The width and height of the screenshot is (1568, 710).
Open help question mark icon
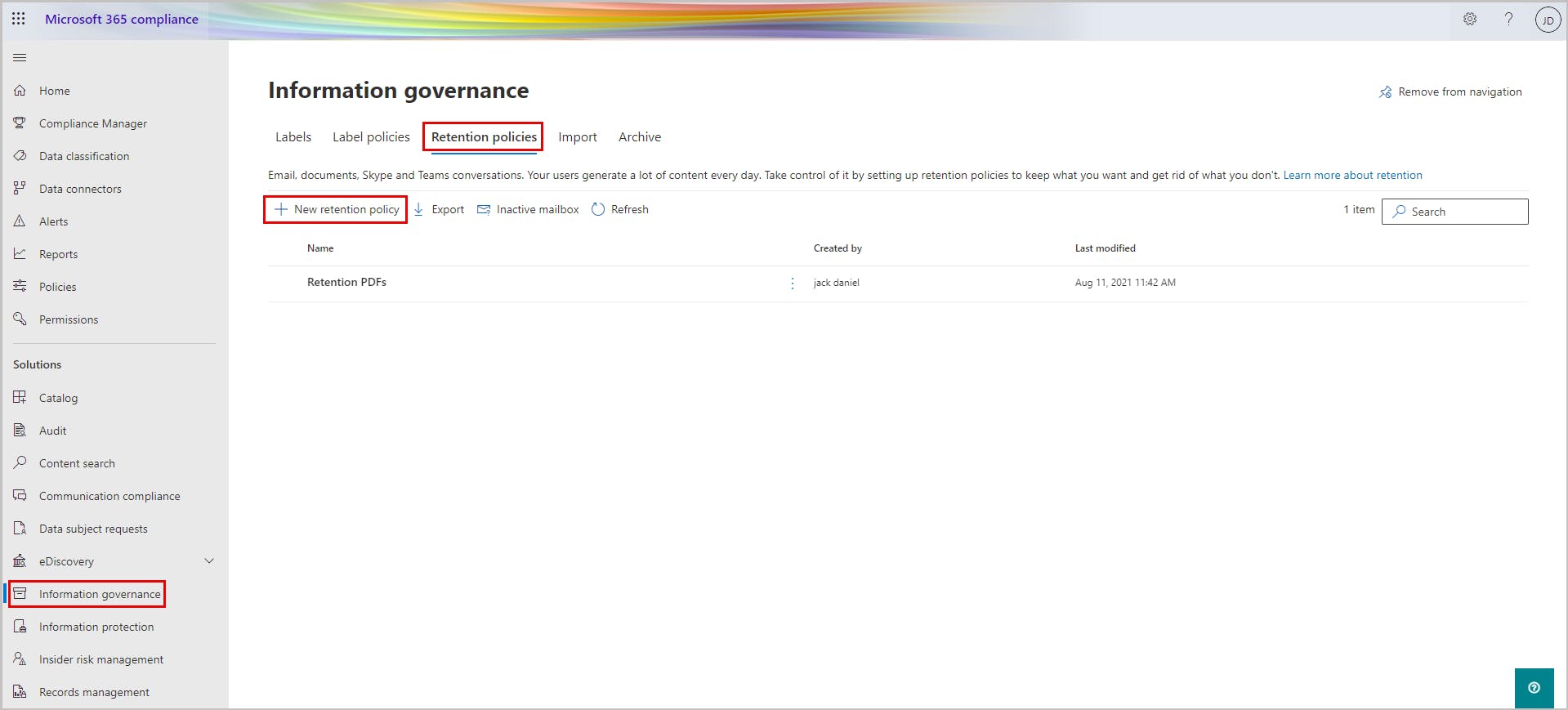(x=1508, y=19)
